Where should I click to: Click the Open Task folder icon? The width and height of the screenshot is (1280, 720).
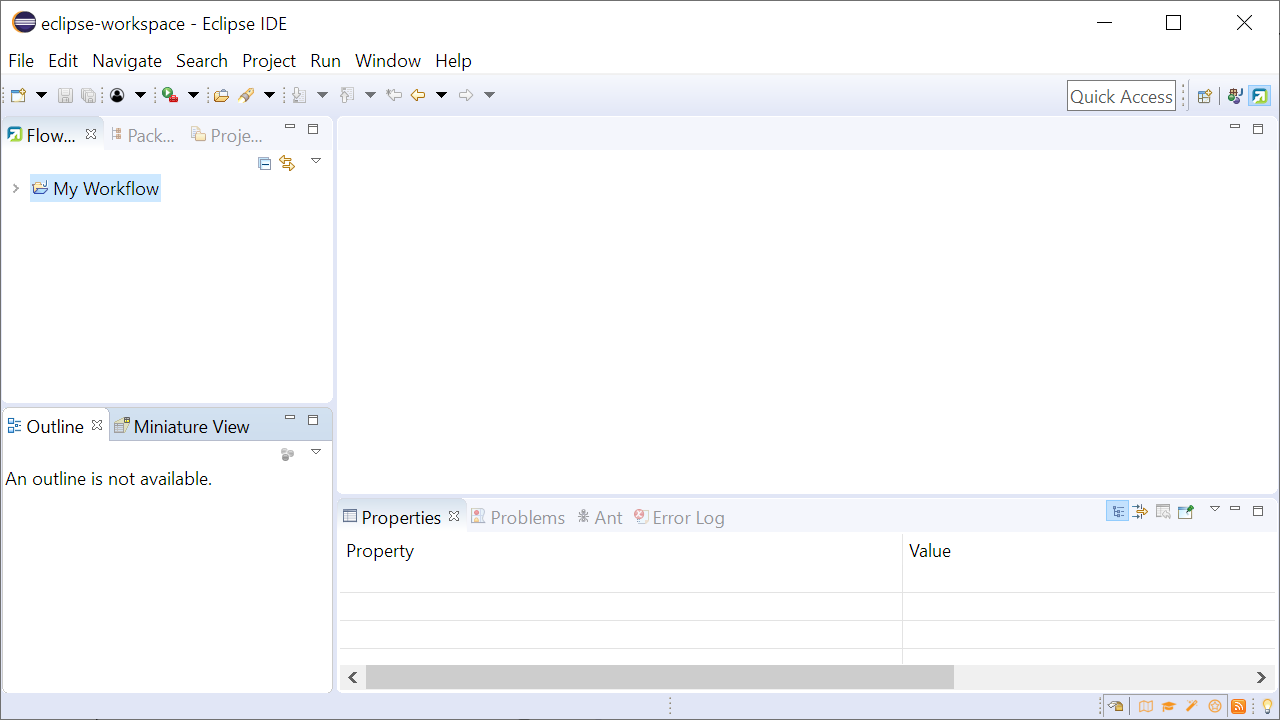(x=221, y=95)
